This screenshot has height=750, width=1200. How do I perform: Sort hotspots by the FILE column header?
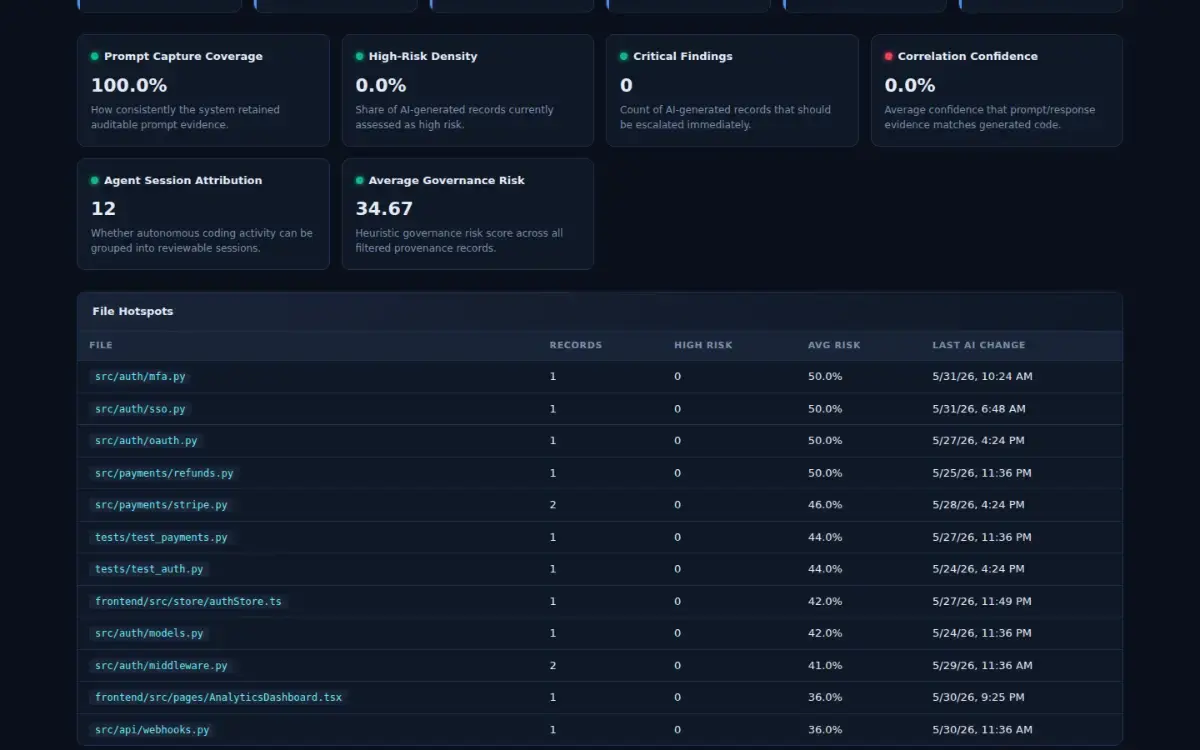101,345
